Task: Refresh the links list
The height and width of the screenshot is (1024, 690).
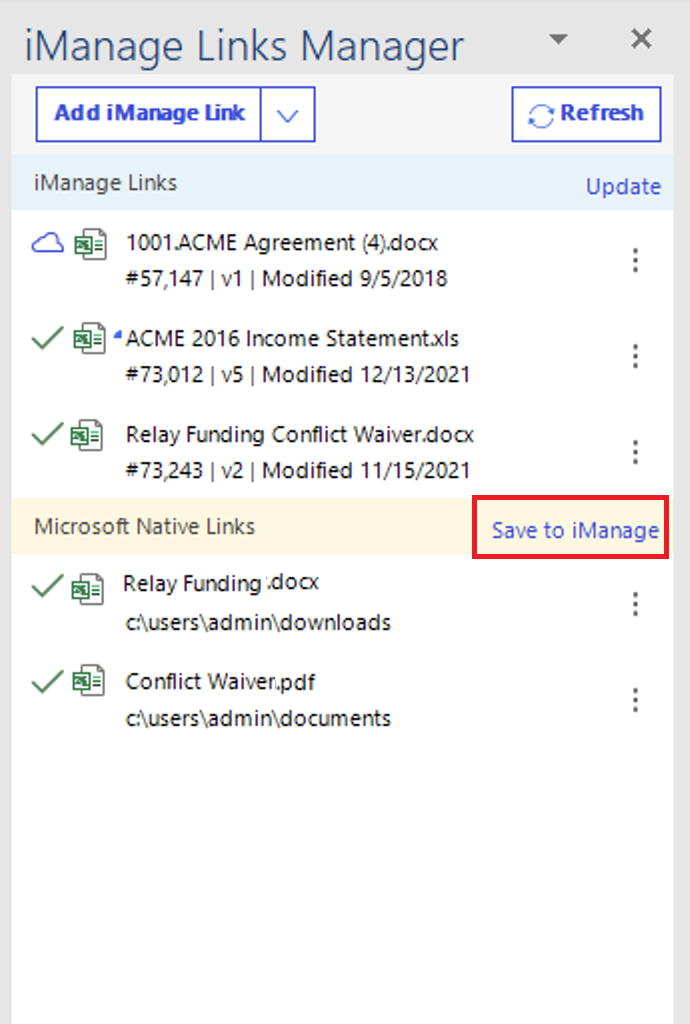Action: (586, 114)
